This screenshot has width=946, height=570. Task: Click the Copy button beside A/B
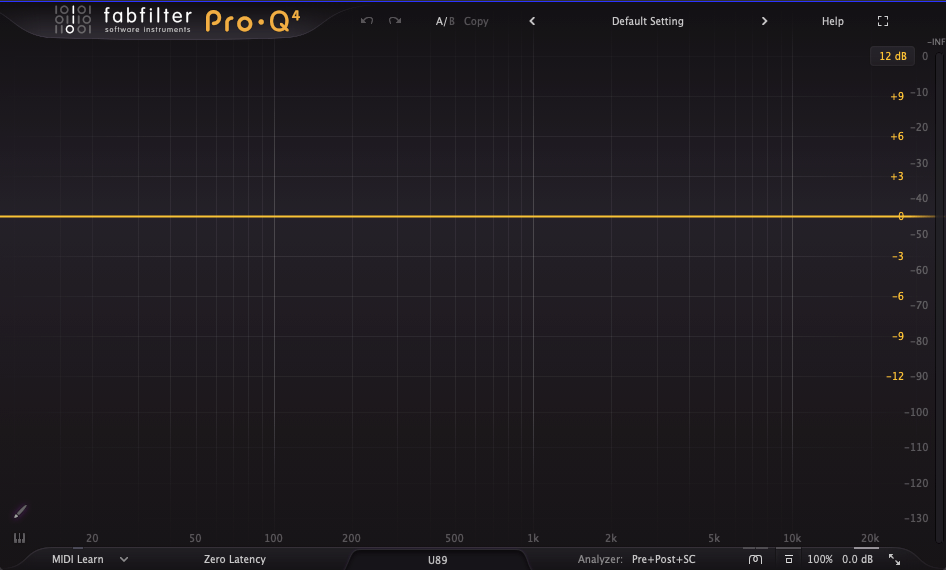click(476, 21)
